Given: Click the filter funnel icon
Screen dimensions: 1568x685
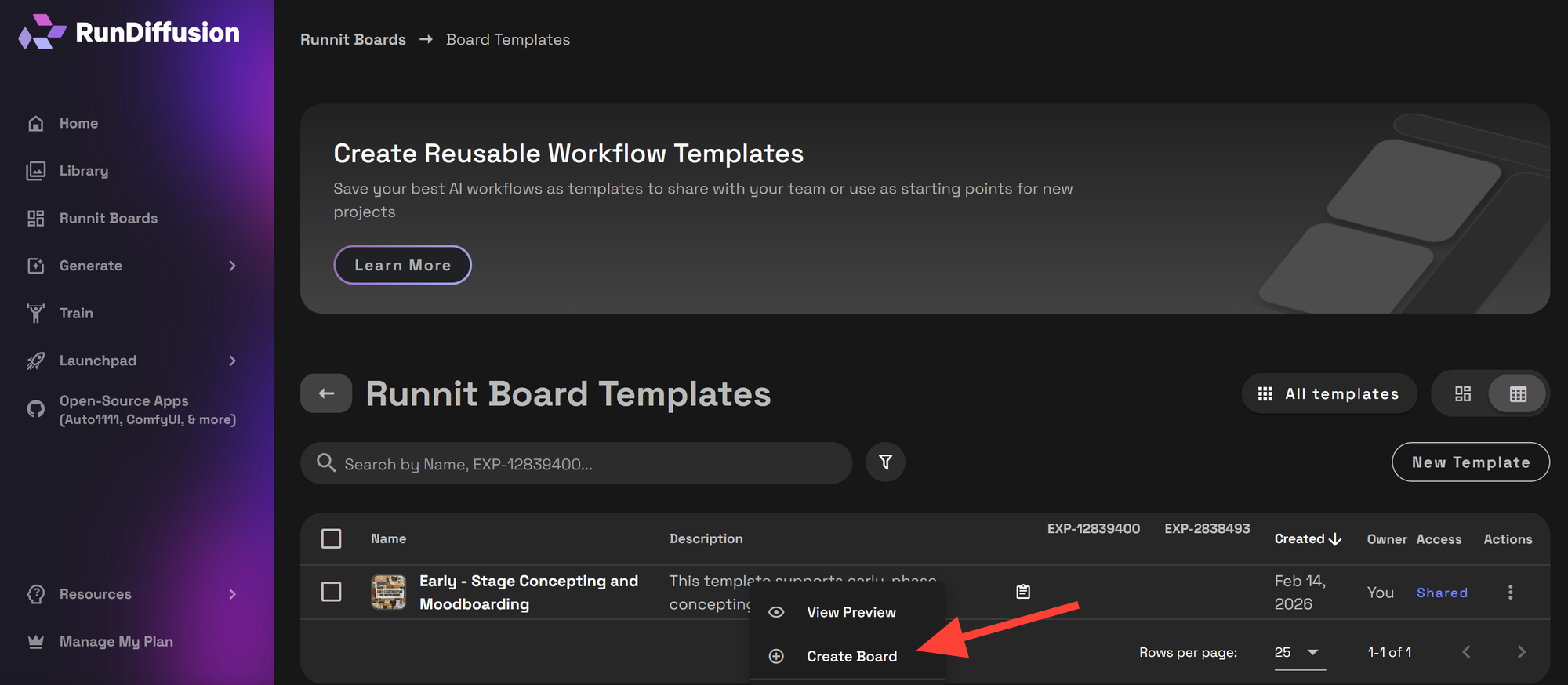Looking at the screenshot, I should coord(885,462).
